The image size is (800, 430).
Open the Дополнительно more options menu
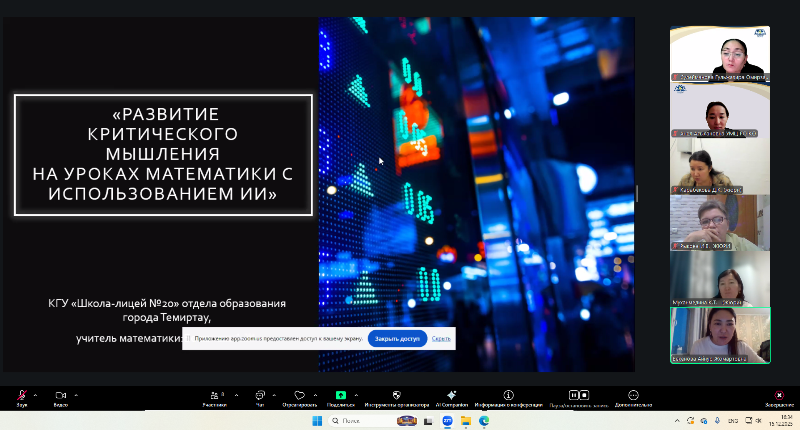click(633, 396)
